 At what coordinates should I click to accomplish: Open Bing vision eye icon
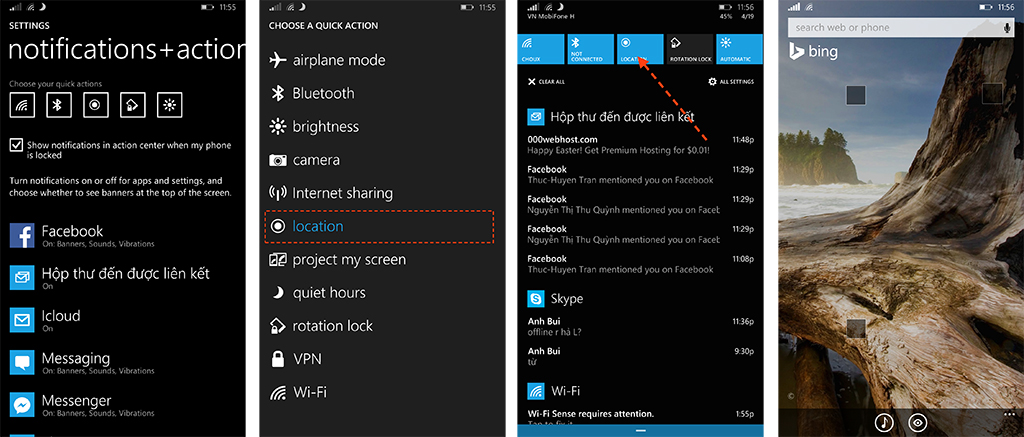coord(918,422)
